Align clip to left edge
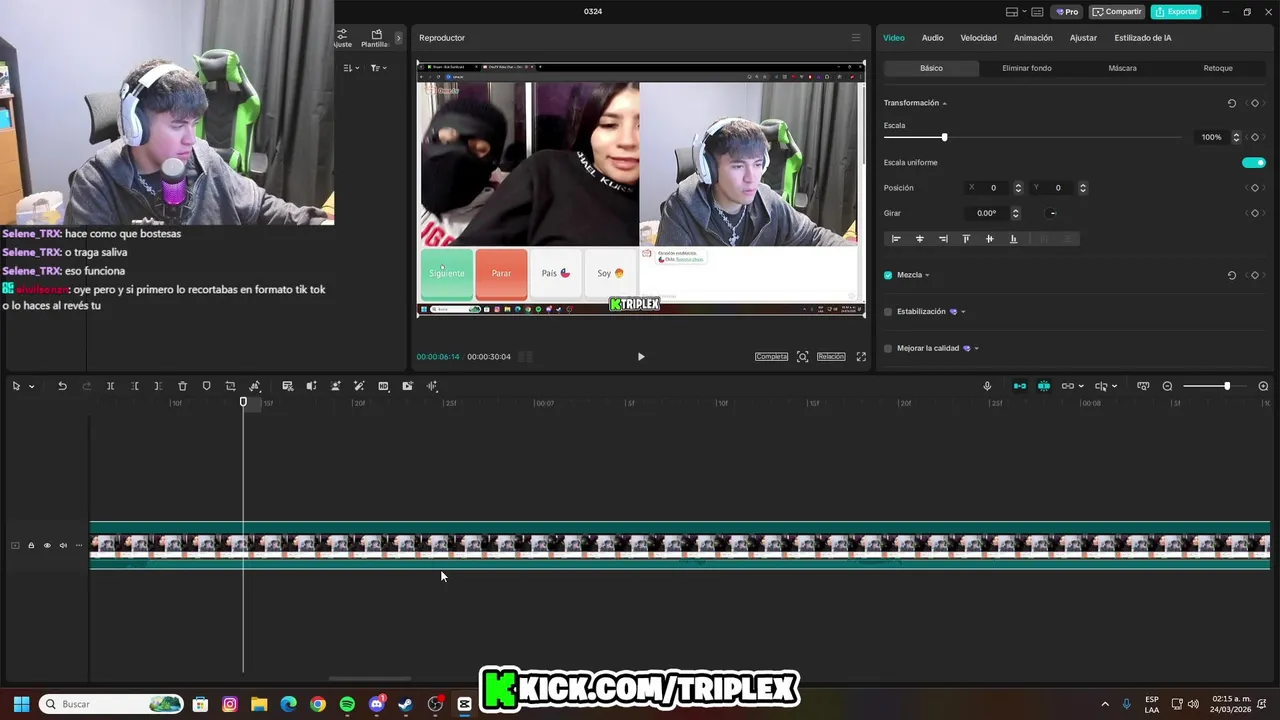The image size is (1280, 720). (896, 239)
